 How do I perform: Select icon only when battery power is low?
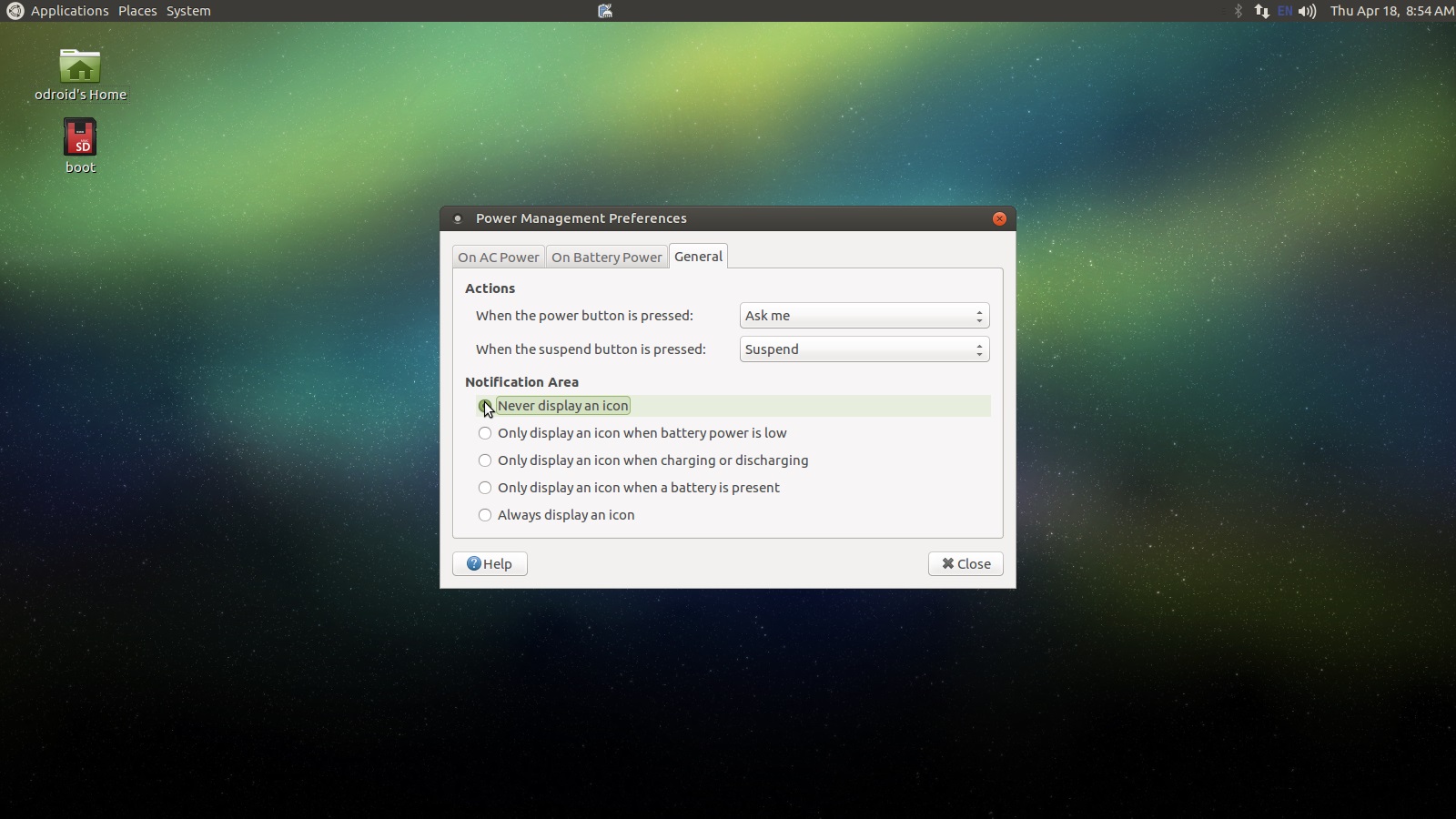(485, 433)
